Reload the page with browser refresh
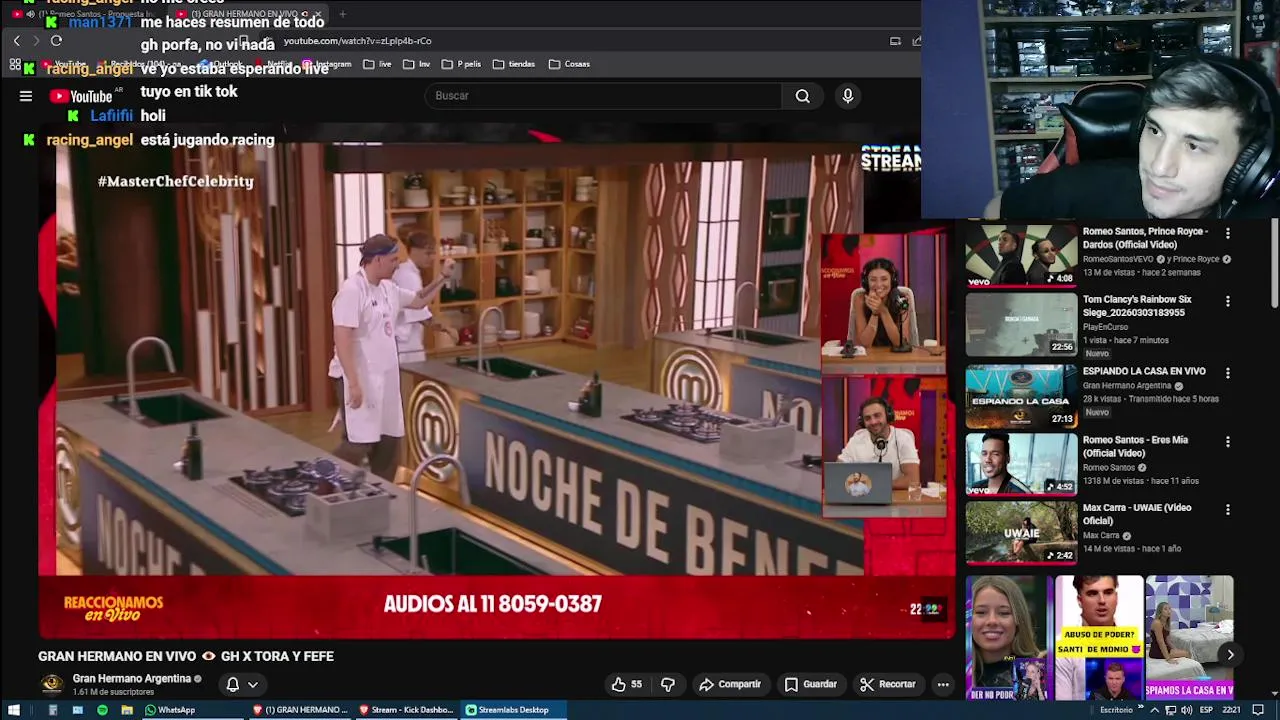This screenshot has height=720, width=1280. (x=56, y=41)
